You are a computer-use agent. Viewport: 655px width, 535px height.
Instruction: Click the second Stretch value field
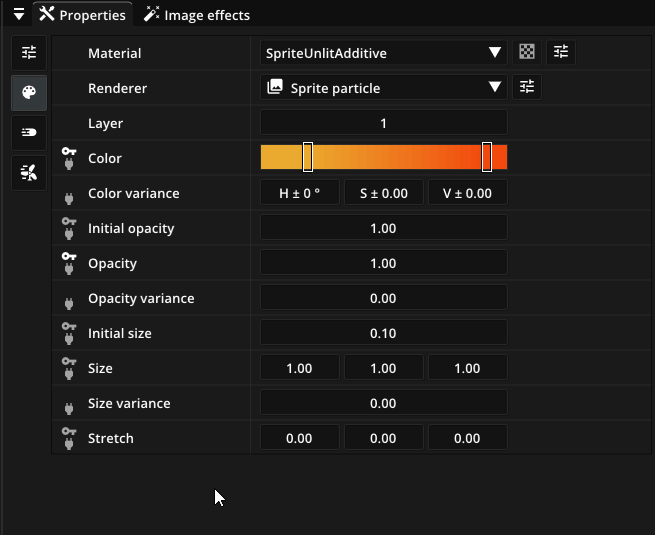pos(383,438)
